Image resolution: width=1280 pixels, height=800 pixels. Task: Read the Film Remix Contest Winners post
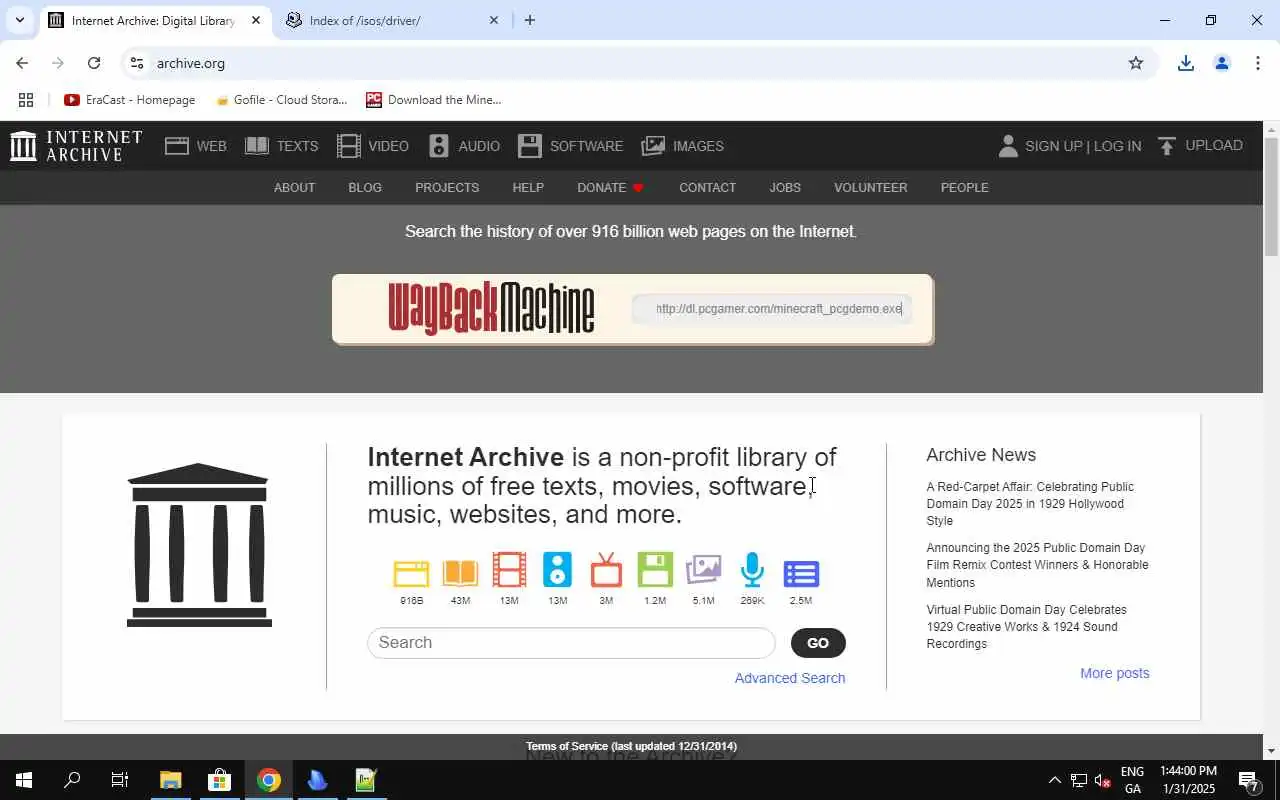pyautogui.click(x=1037, y=565)
